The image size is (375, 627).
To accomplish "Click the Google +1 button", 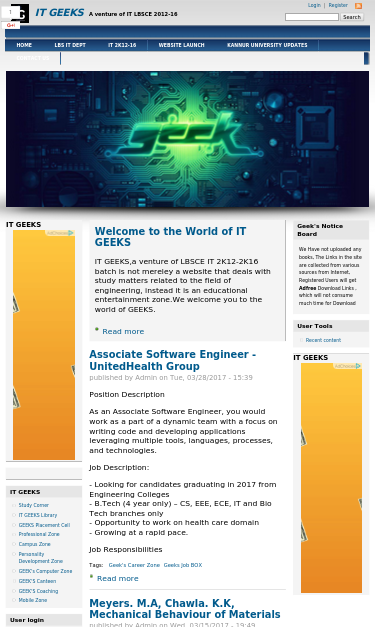I will click(11, 25).
